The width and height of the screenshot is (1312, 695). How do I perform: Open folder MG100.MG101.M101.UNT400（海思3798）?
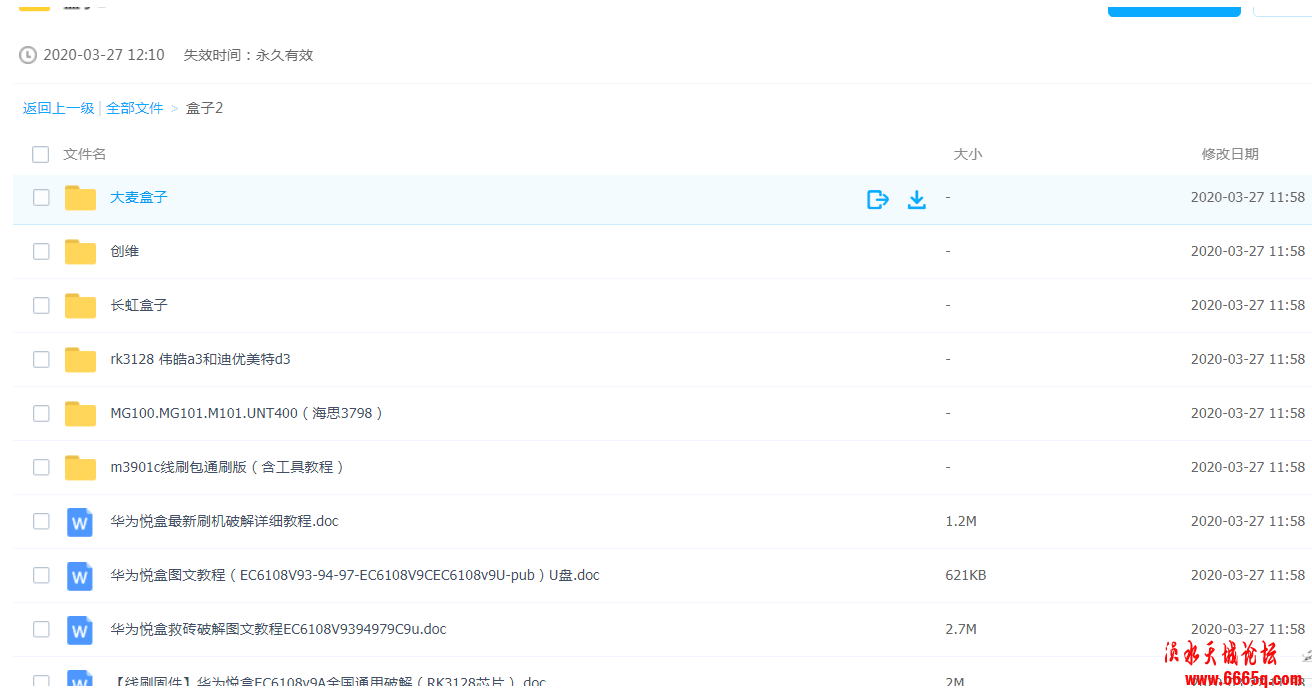[247, 413]
